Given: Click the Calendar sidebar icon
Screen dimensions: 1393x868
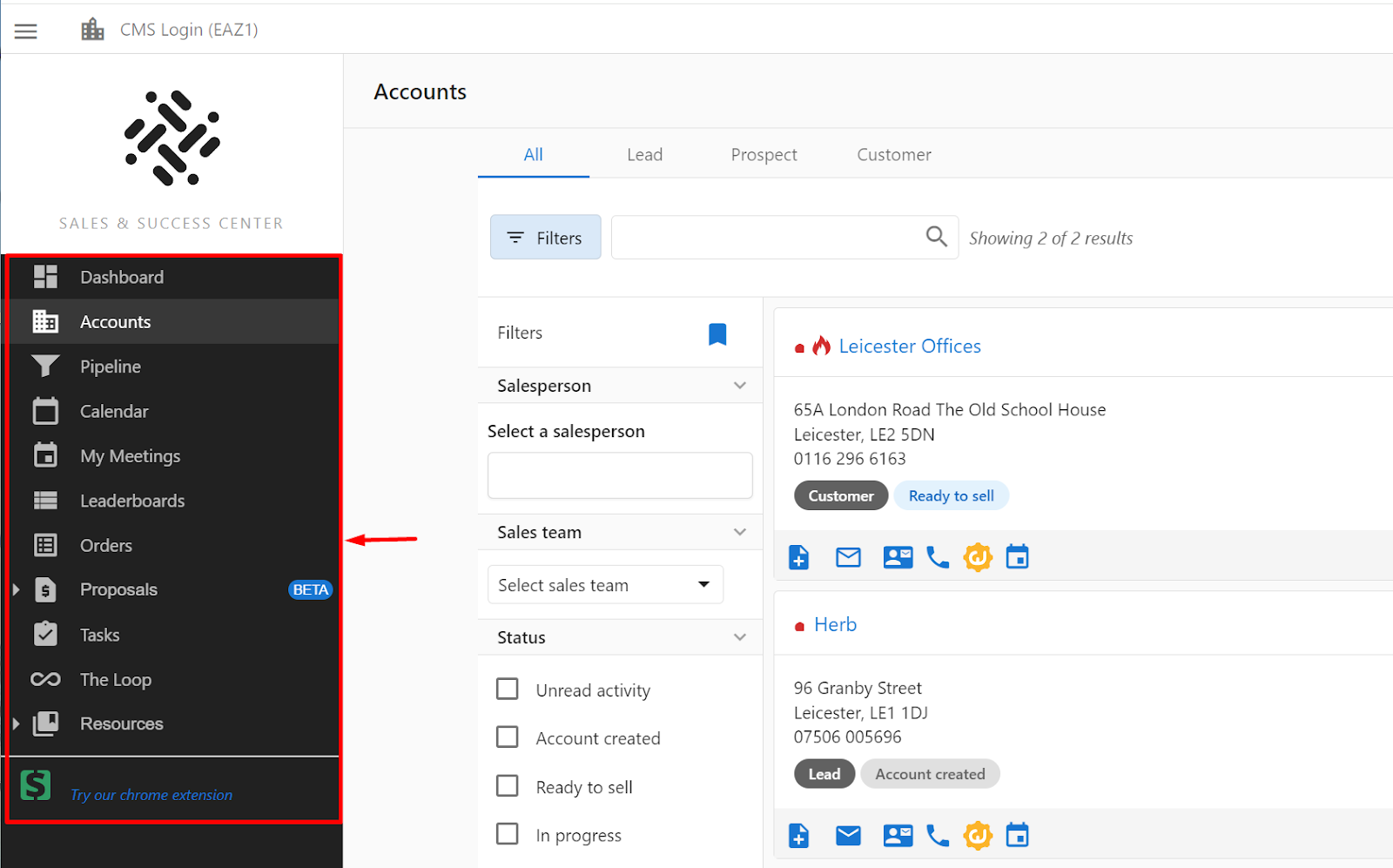Looking at the screenshot, I should pyautogui.click(x=45, y=411).
